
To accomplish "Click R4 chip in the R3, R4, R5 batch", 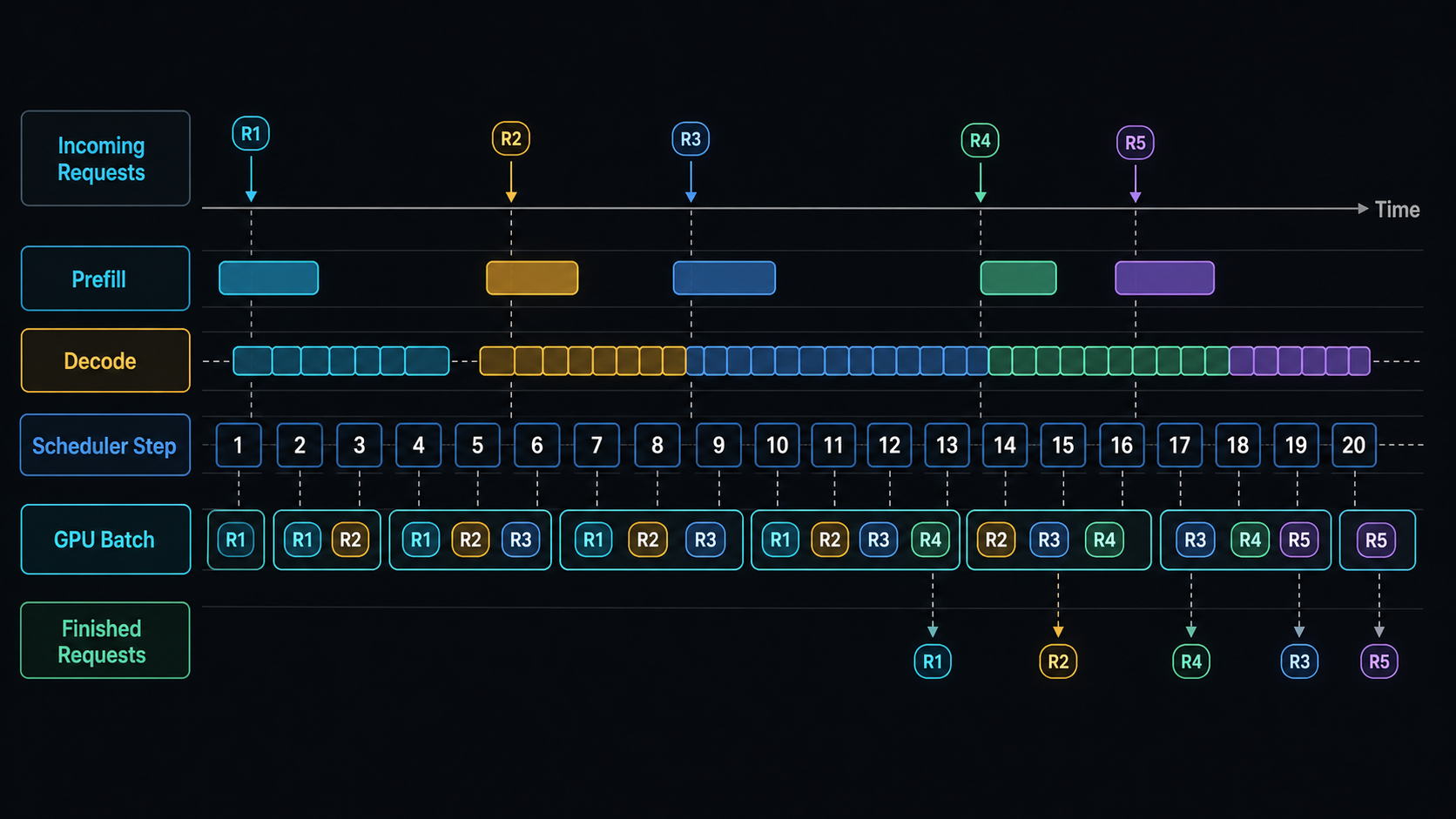I will 1250,540.
